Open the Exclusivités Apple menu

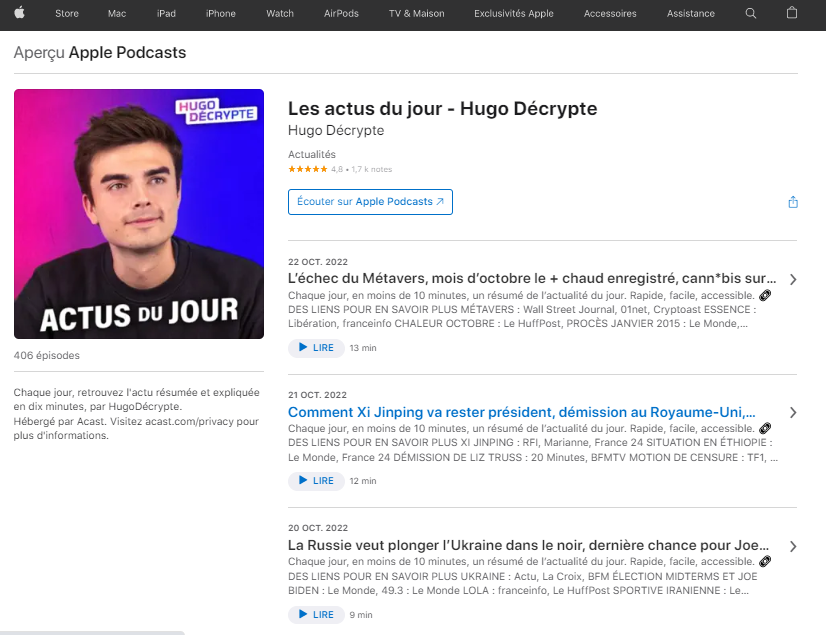pos(514,14)
